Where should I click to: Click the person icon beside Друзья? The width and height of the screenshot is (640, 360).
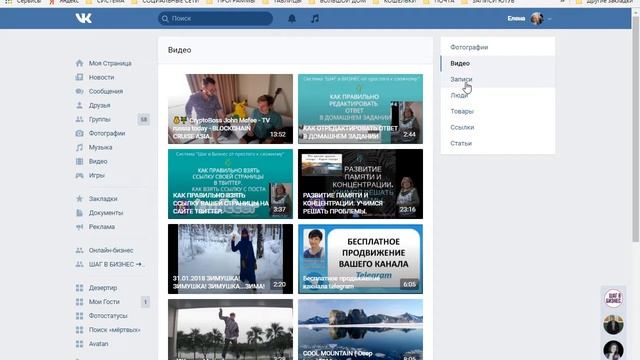tap(79, 105)
